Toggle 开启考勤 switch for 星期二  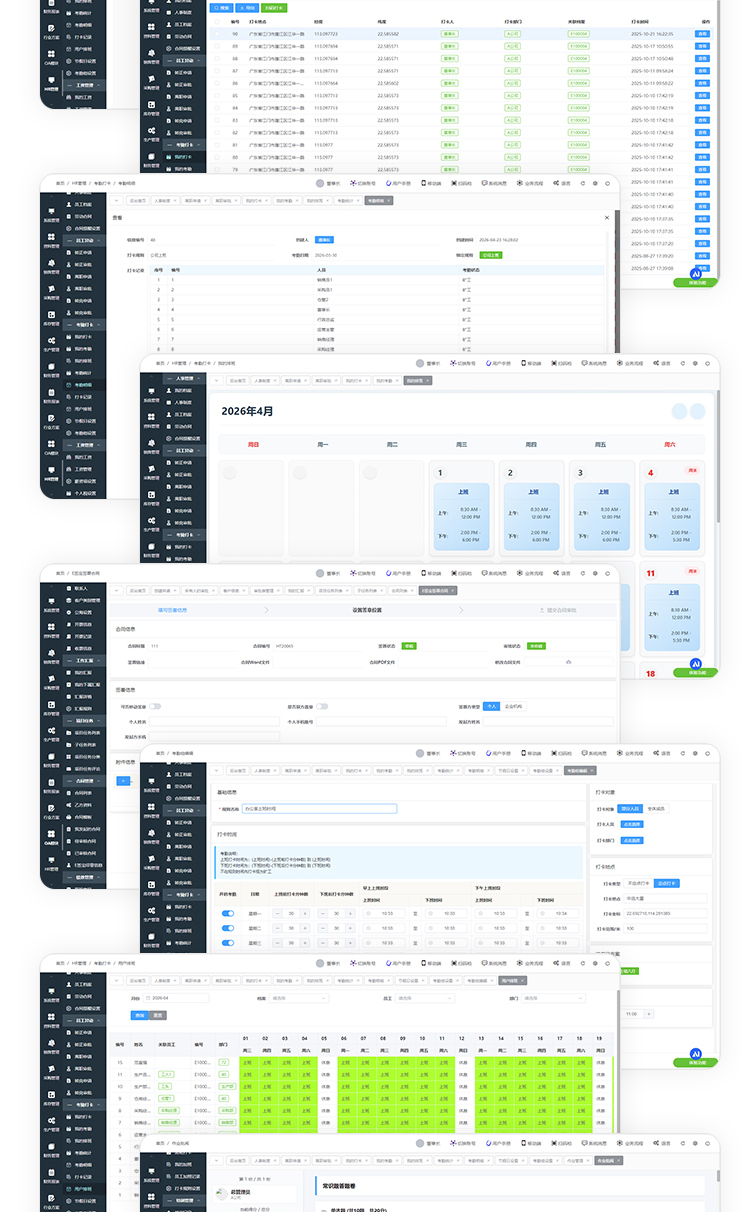tap(228, 928)
